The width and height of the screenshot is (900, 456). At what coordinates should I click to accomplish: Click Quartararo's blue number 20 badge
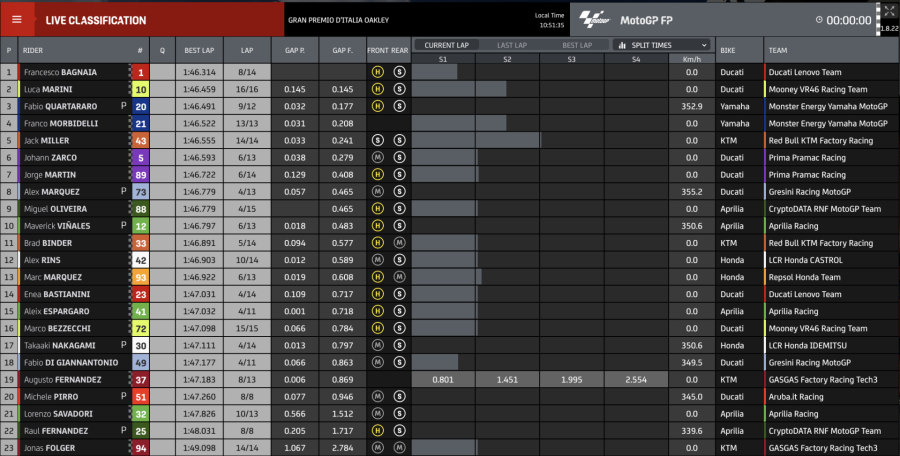[141, 106]
